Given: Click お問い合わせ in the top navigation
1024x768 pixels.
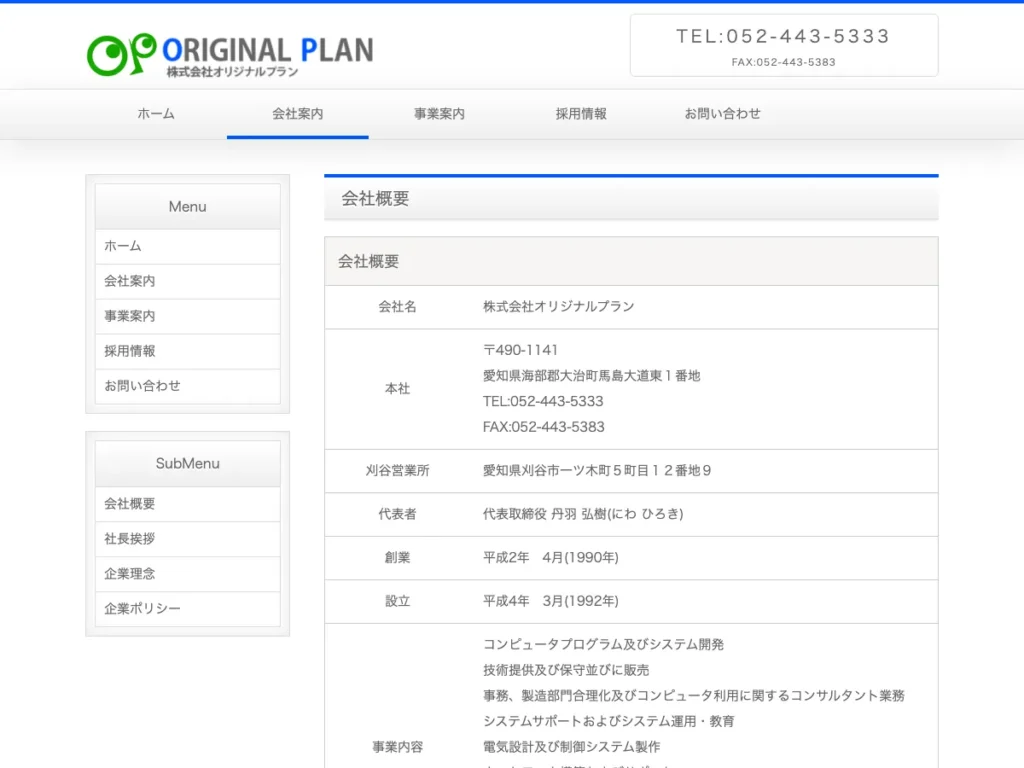Looking at the screenshot, I should pos(723,114).
